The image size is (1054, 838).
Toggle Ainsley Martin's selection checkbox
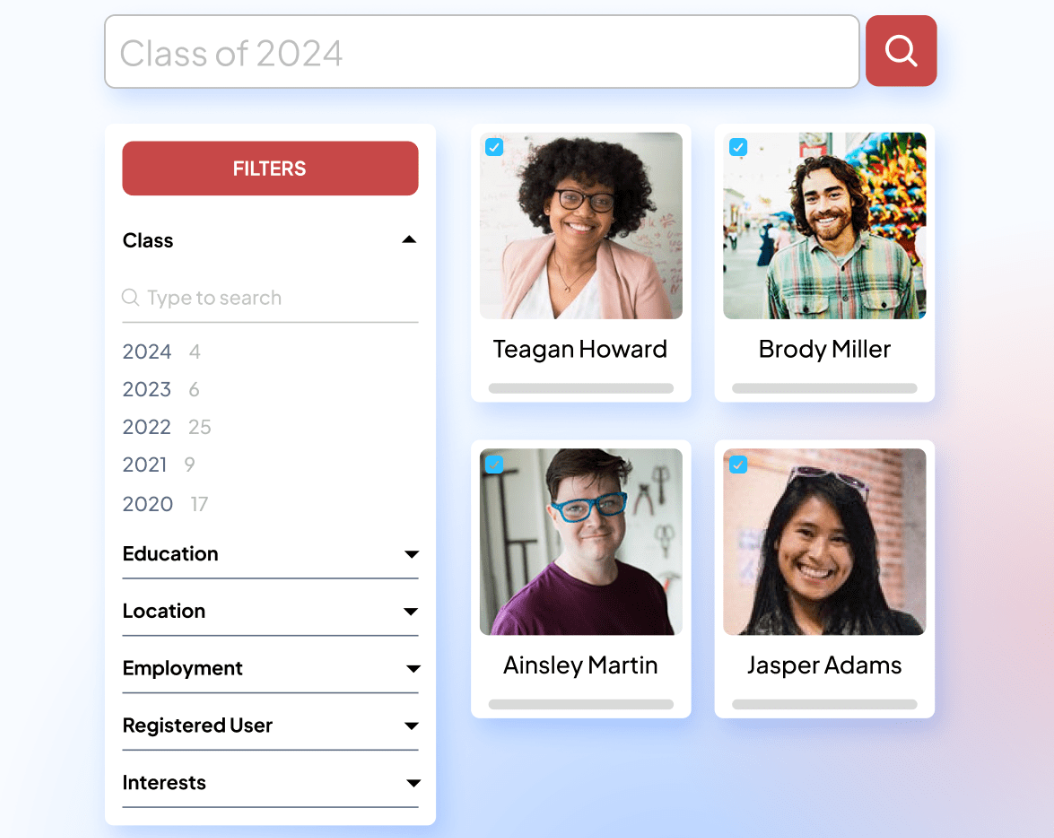click(494, 464)
